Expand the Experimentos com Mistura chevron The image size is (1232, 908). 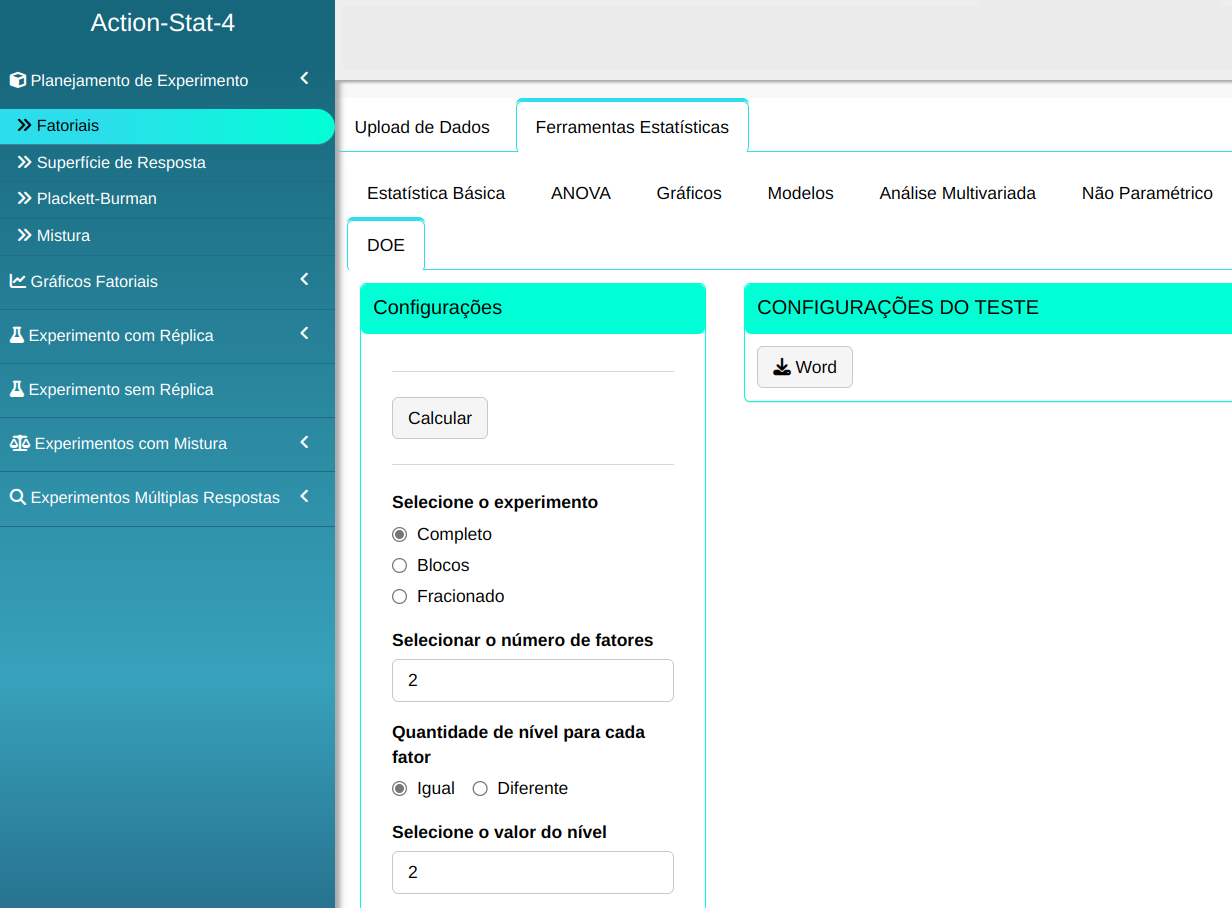pyautogui.click(x=304, y=442)
